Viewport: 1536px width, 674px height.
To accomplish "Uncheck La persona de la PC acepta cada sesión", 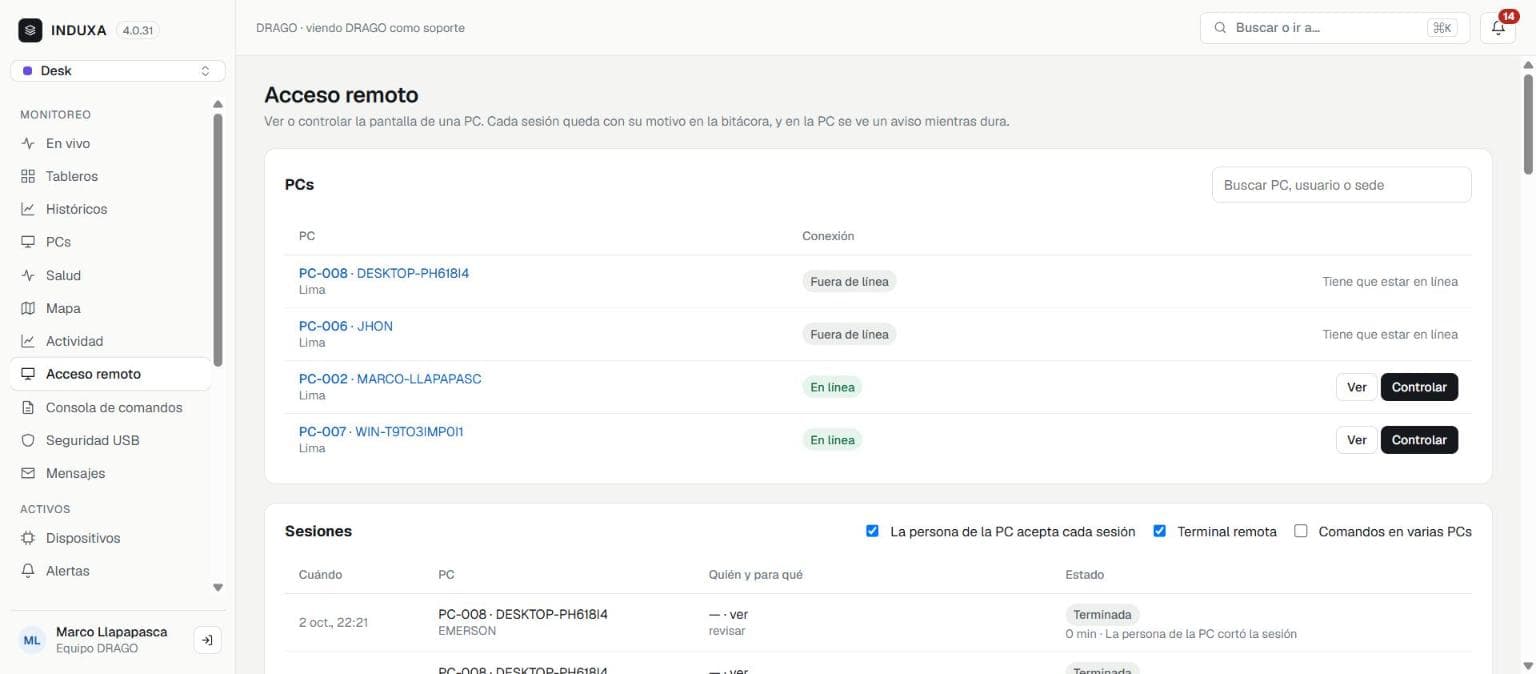I will (x=872, y=531).
